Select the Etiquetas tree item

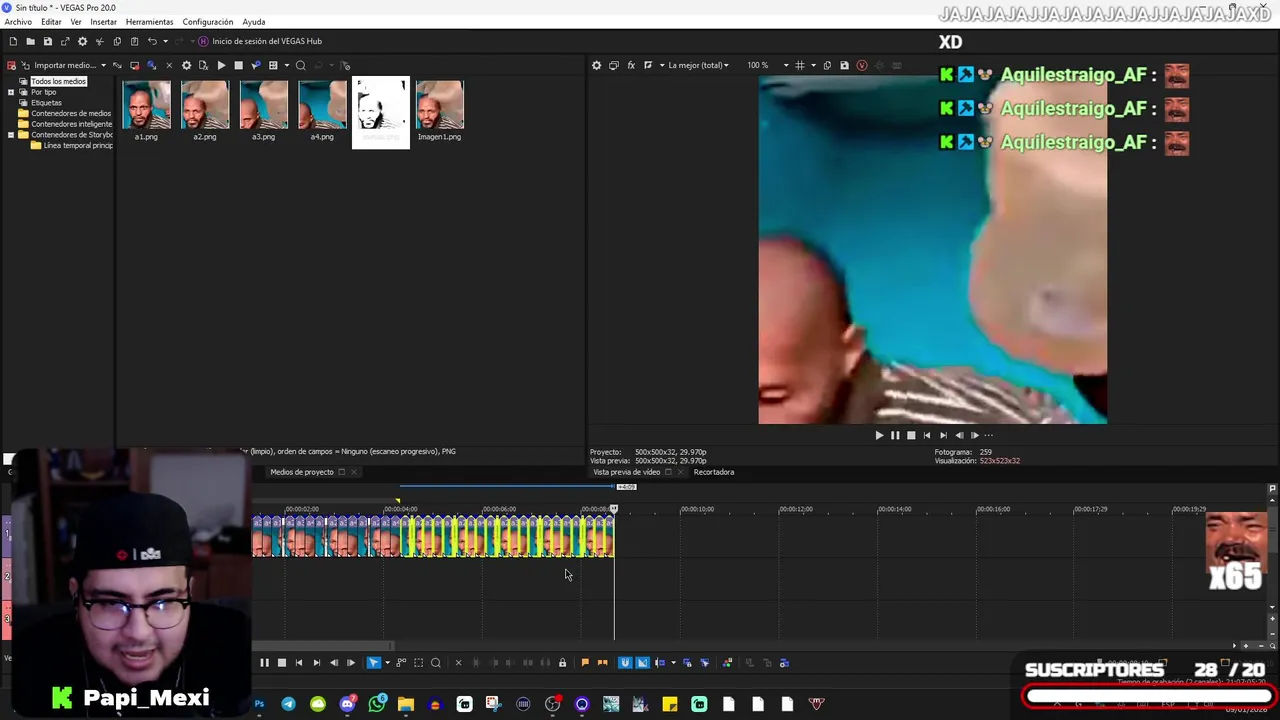(46, 103)
